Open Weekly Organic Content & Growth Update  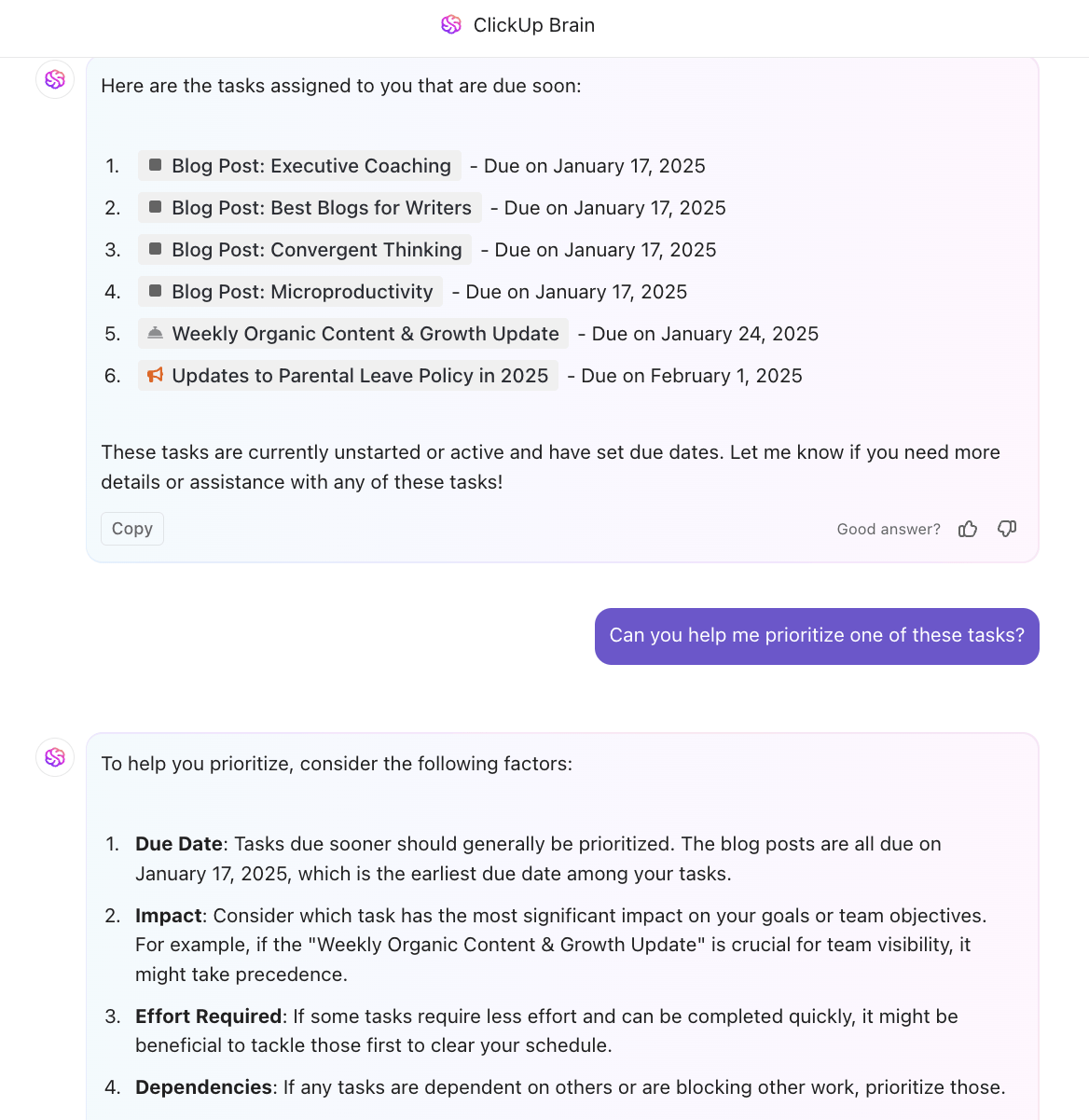365,334
